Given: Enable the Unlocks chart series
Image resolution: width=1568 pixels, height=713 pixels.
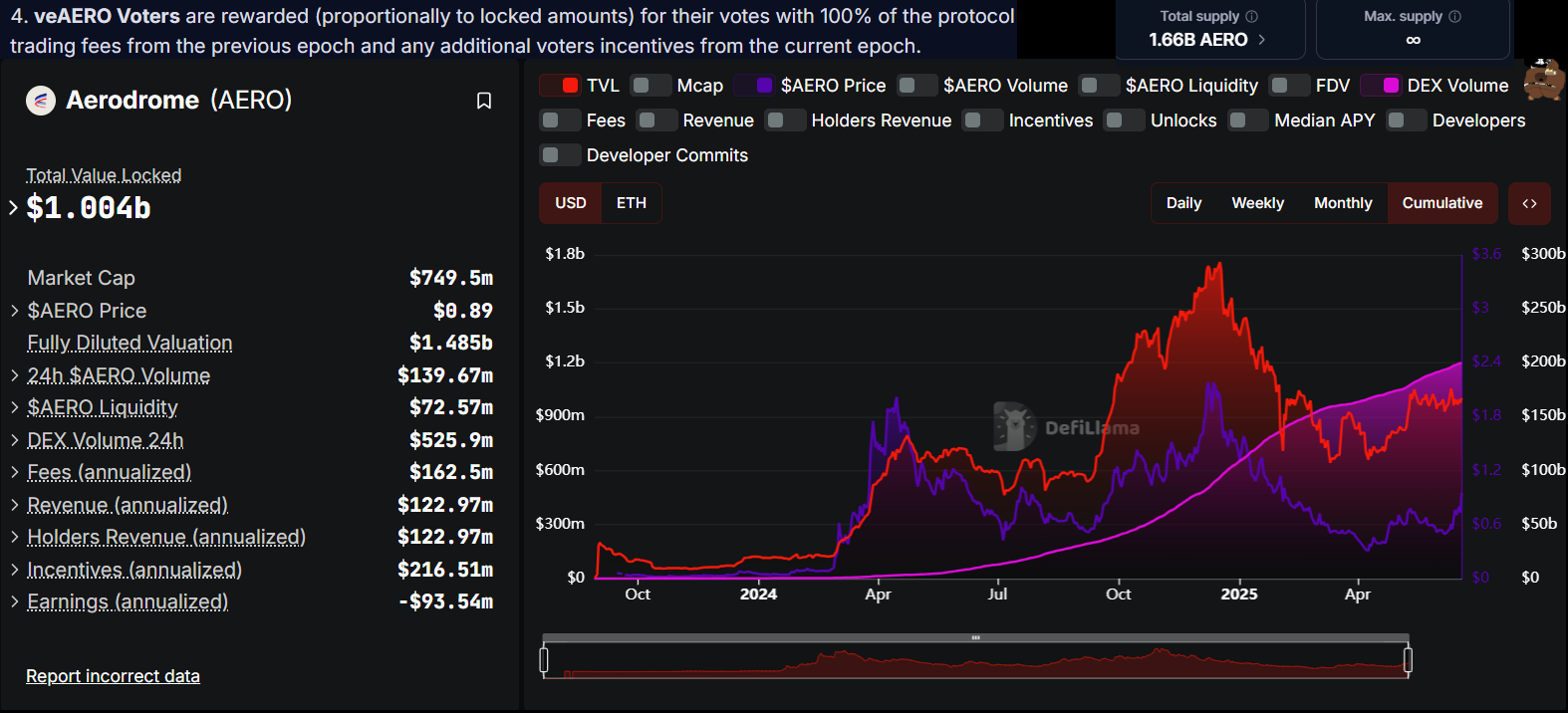Looking at the screenshot, I should click(x=1124, y=120).
